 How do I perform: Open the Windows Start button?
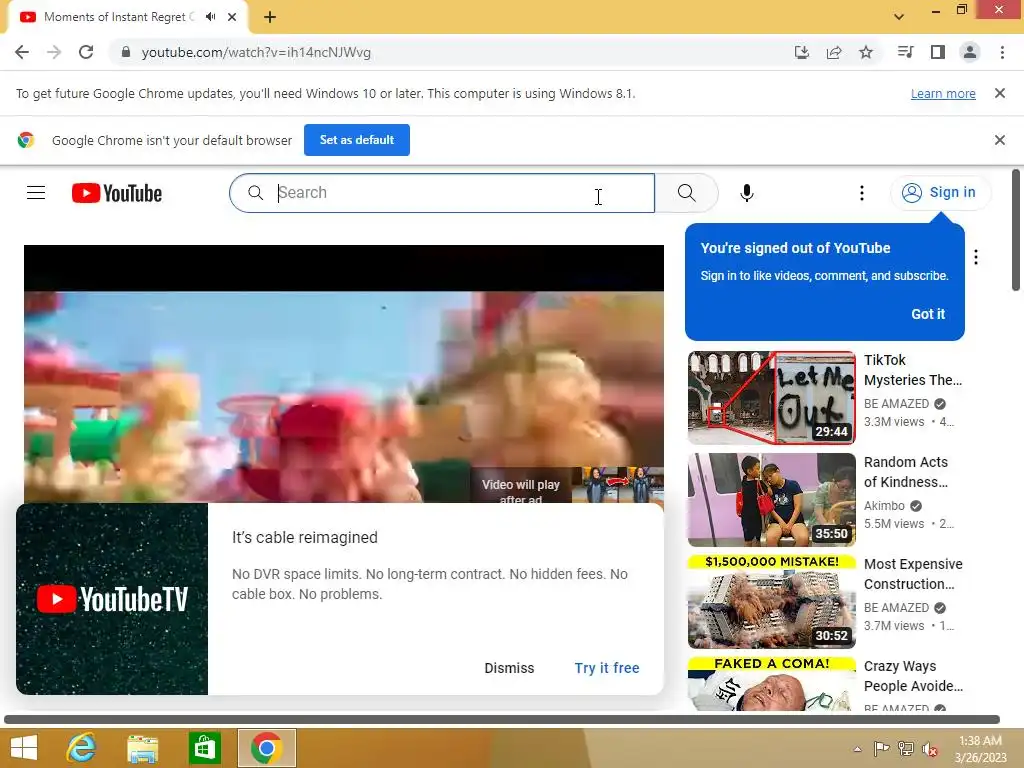[x=24, y=748]
